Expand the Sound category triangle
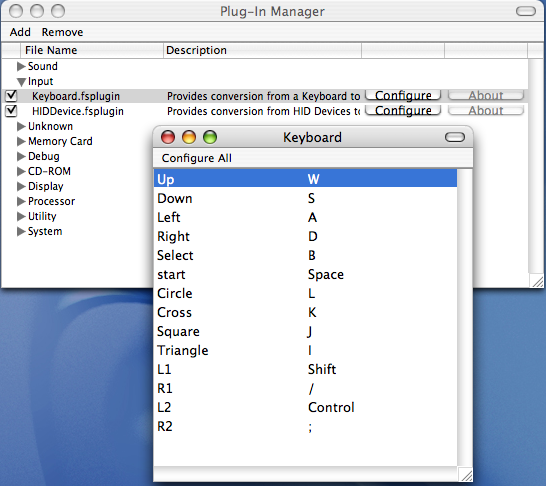The image size is (546, 486). tap(21, 66)
